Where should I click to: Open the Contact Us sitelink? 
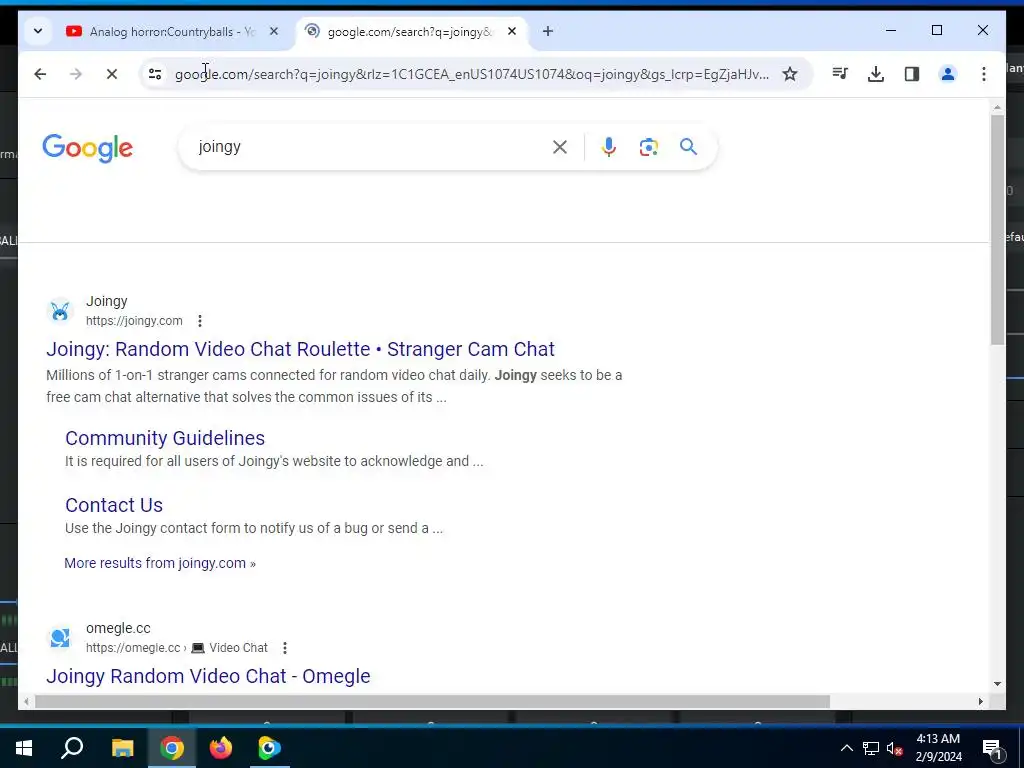[x=114, y=505]
